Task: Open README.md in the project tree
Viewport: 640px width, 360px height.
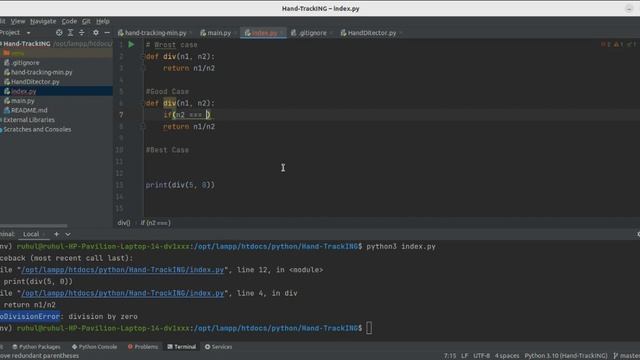Action: point(29,110)
